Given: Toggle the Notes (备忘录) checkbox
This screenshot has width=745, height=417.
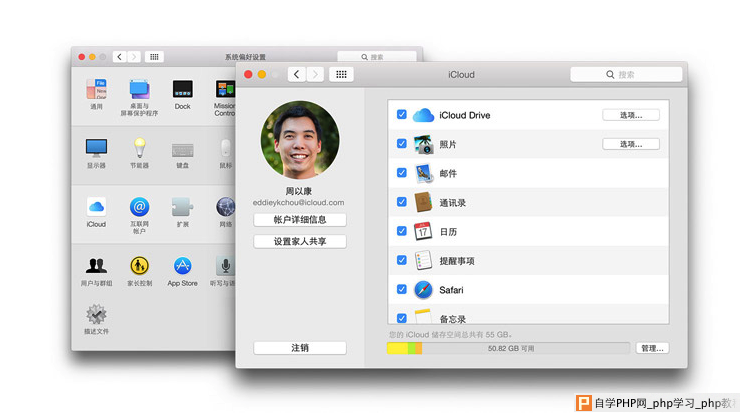Looking at the screenshot, I should [x=402, y=318].
